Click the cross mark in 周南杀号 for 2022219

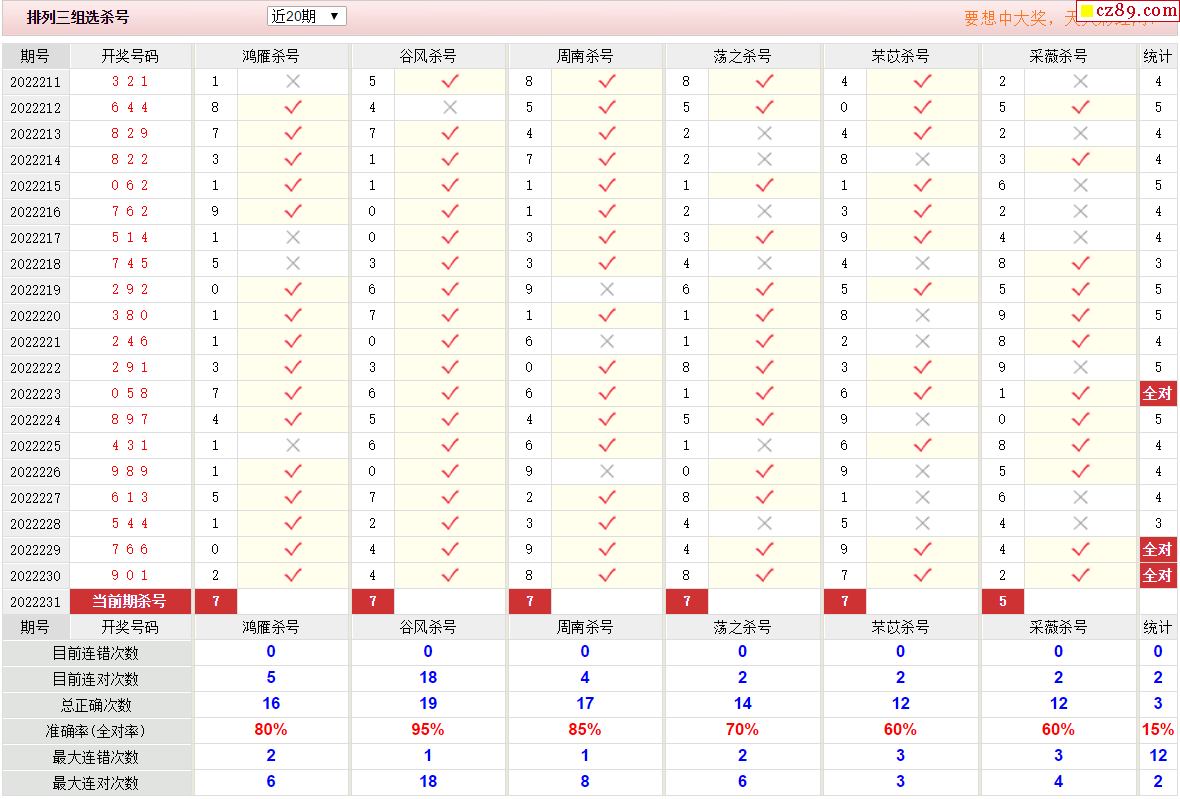pos(607,289)
